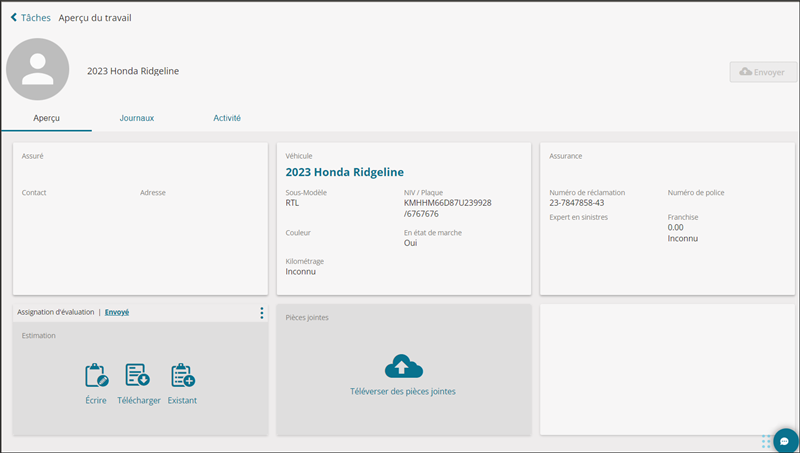This screenshot has height=453, width=800.
Task: Open the Journaux tab
Action: click(x=137, y=118)
